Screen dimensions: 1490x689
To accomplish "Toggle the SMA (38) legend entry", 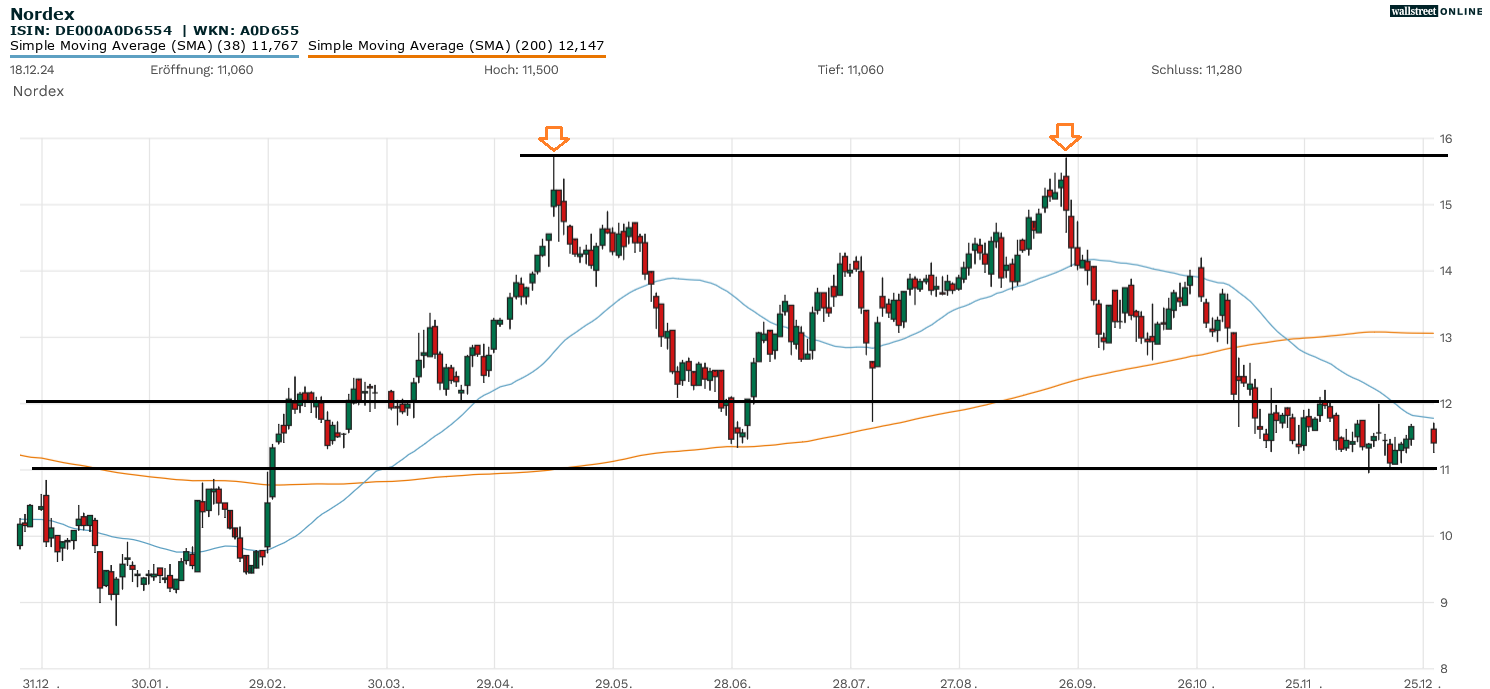I will coord(154,46).
